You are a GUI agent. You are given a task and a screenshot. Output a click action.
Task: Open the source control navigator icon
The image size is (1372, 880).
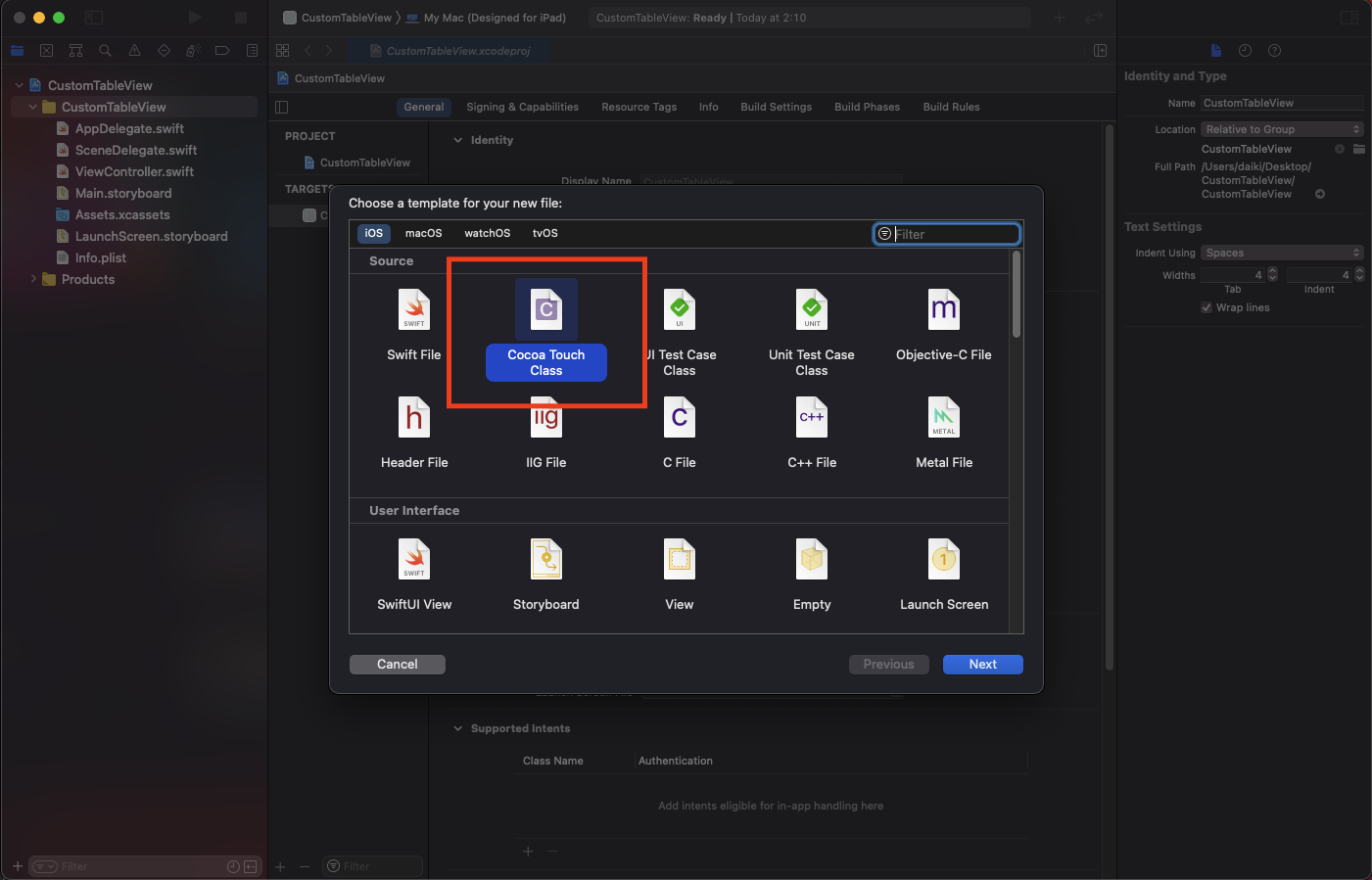click(x=46, y=50)
